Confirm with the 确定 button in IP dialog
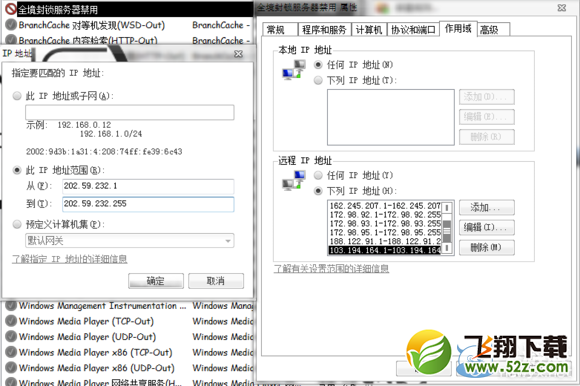This screenshot has width=580, height=386. (x=156, y=281)
